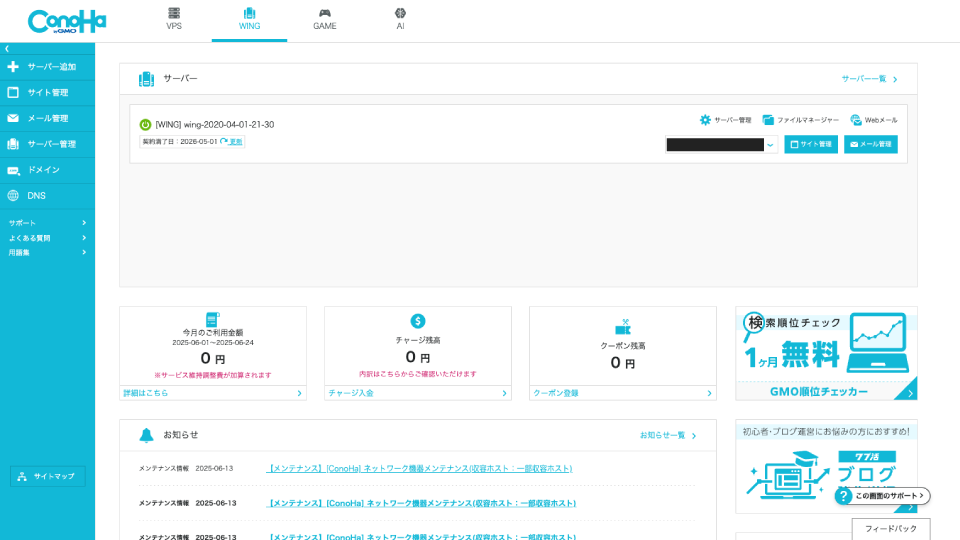
Task: Click the サーバー一覧 link
Action: 869,79
